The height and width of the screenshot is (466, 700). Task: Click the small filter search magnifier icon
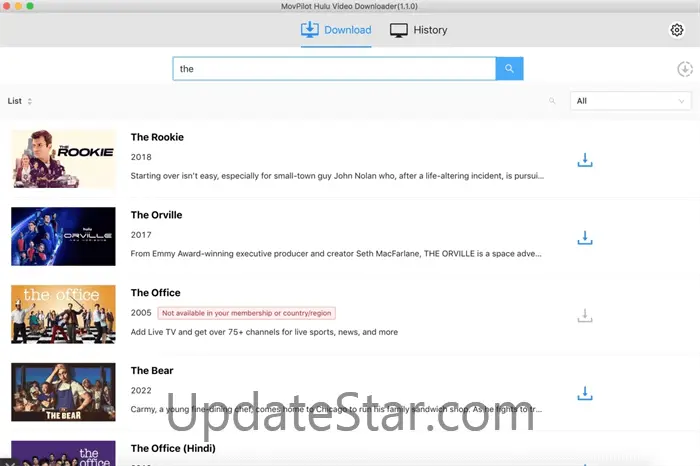[x=552, y=101]
